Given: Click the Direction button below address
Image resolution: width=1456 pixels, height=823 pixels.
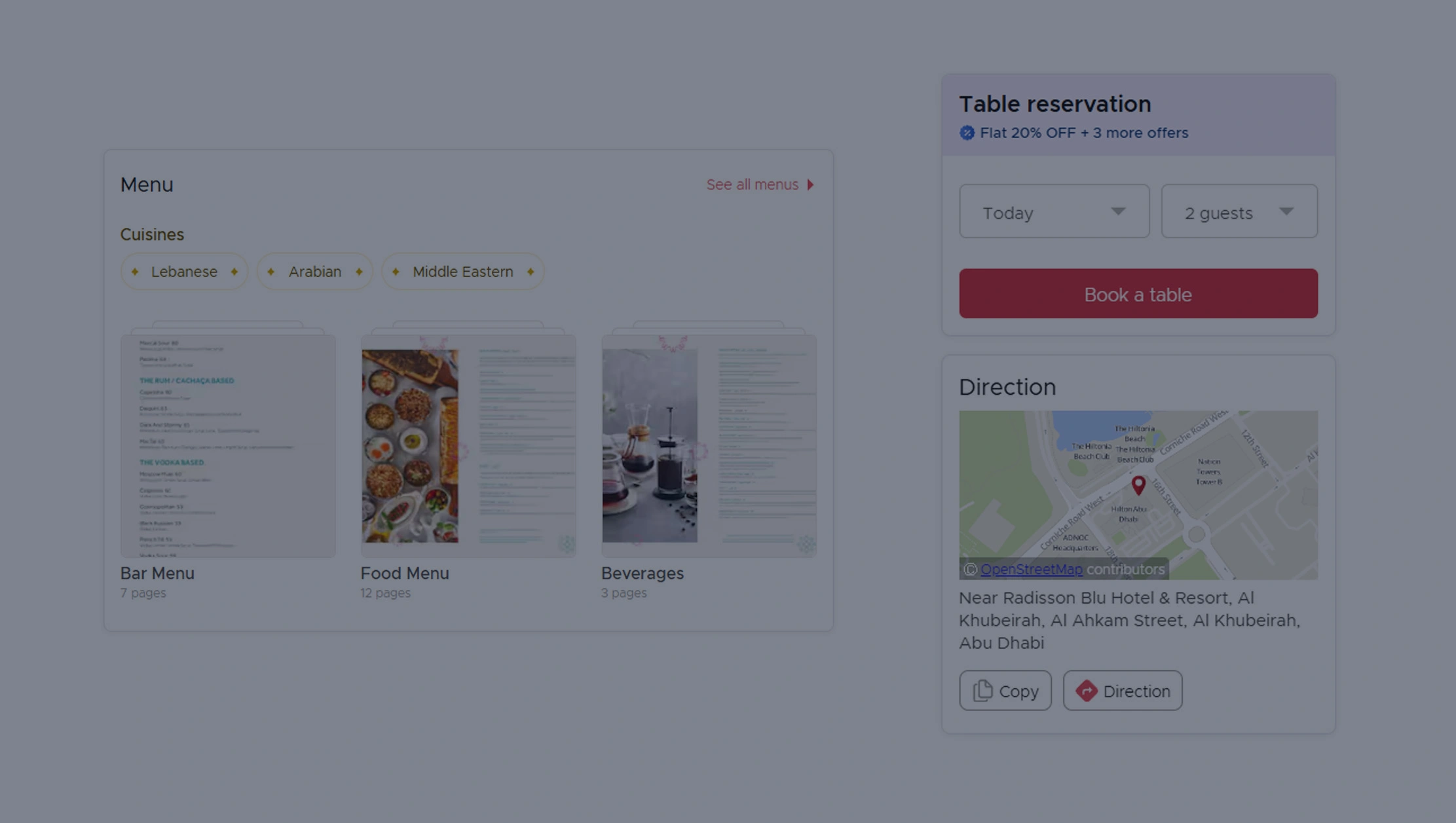Looking at the screenshot, I should [x=1123, y=691].
